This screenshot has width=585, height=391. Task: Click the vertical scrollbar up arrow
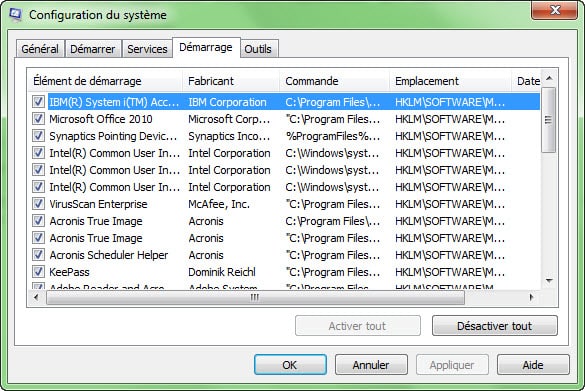[x=549, y=78]
